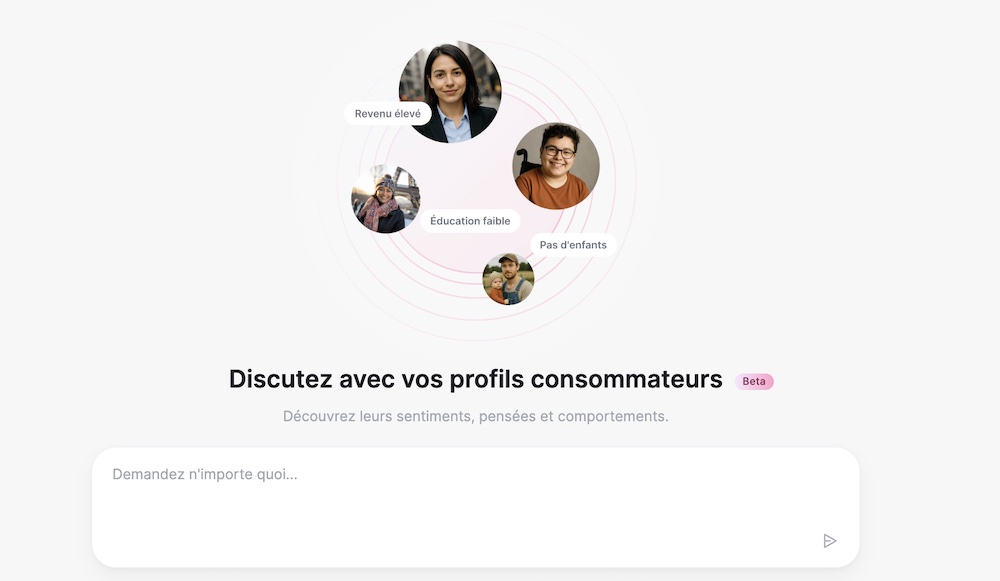The image size is (1000, 581).
Task: Open the avatar with glasses and orange shirt
Action: click(x=556, y=166)
